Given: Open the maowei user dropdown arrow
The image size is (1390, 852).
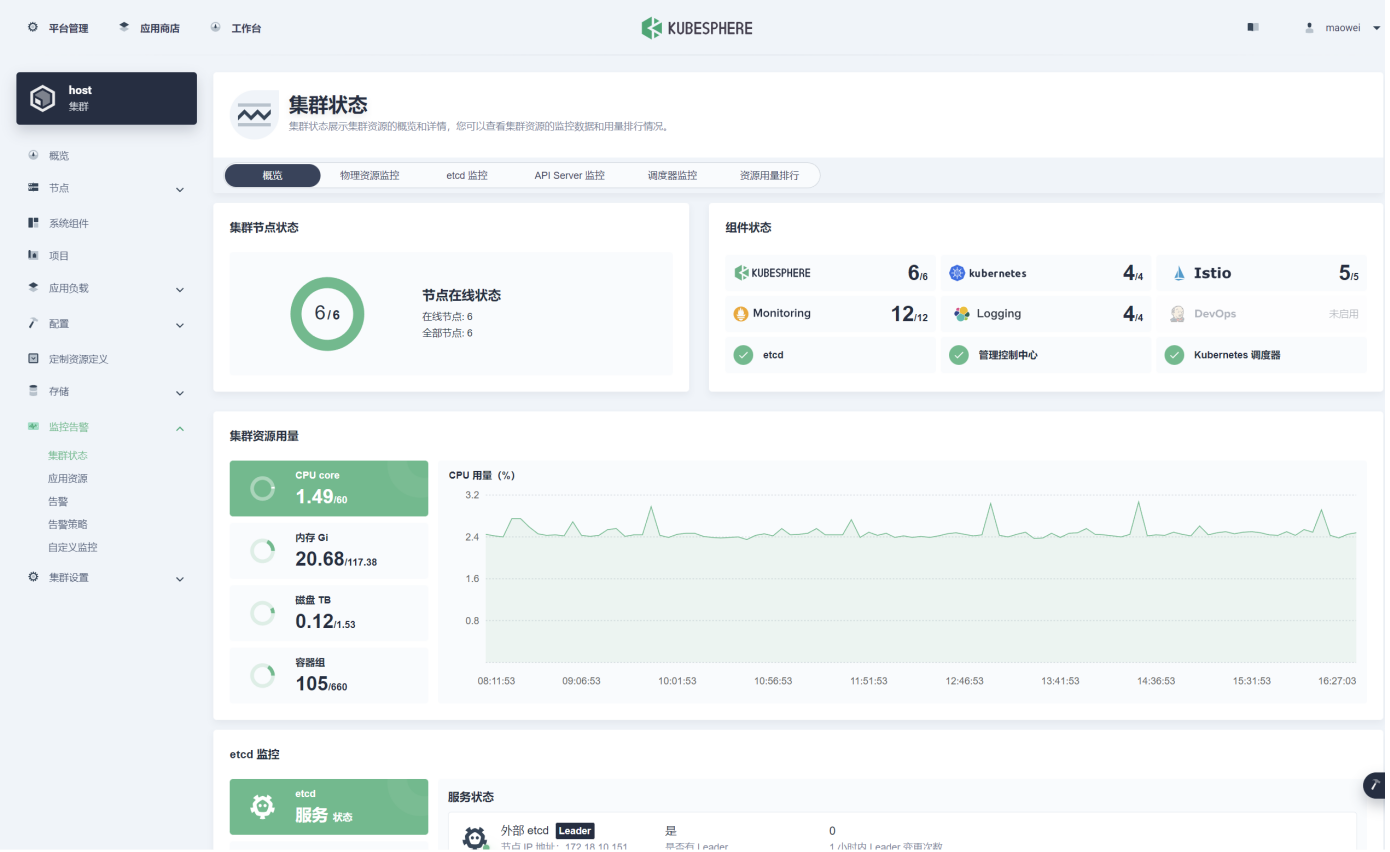Looking at the screenshot, I should 1376,29.
